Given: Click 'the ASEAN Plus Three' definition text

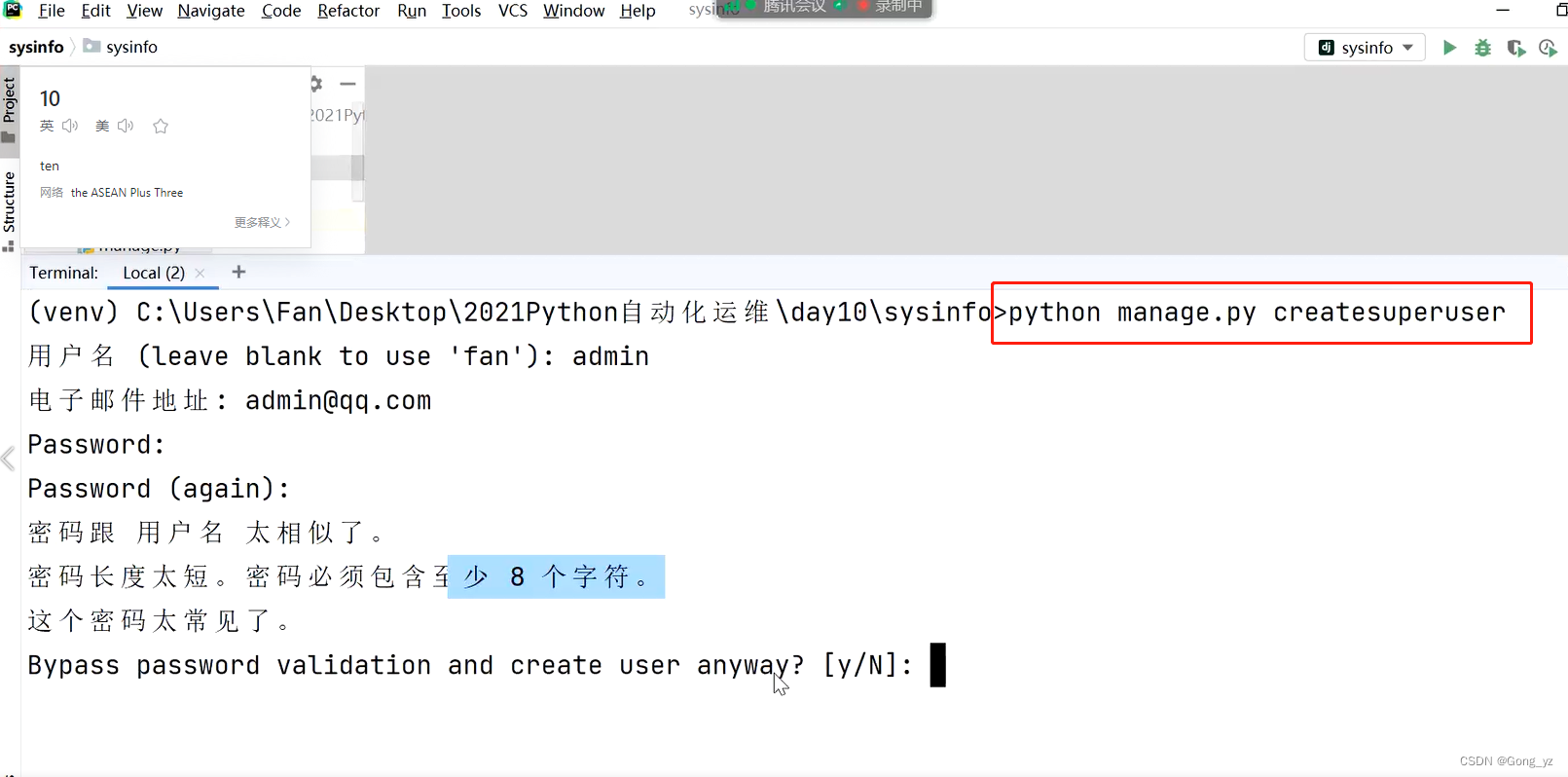Looking at the screenshot, I should 127,193.
